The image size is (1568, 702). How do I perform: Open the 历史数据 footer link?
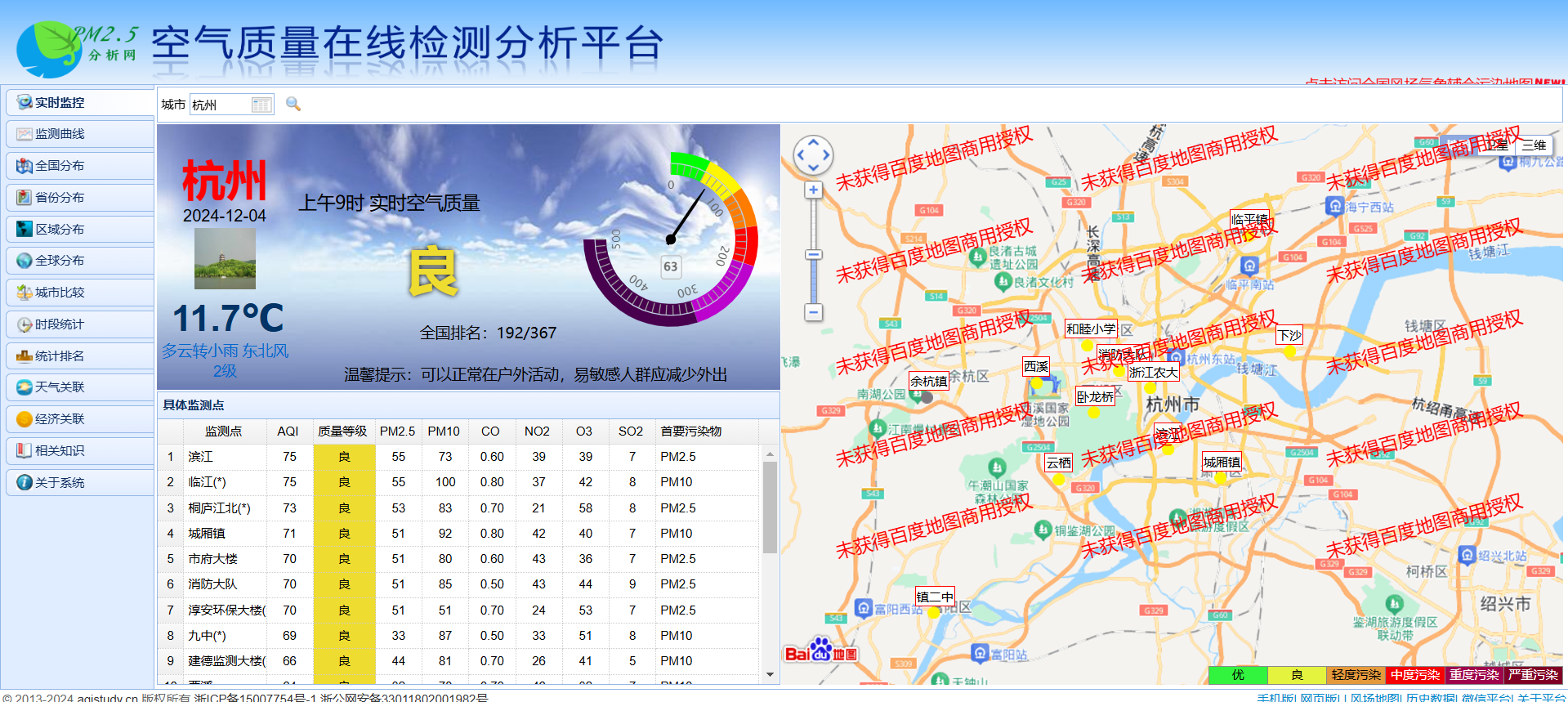tap(1431, 697)
